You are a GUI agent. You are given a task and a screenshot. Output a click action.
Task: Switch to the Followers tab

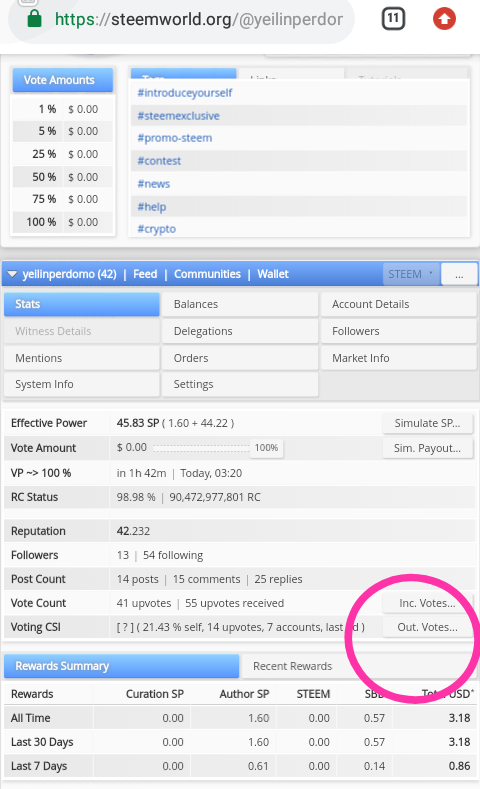pyautogui.click(x=398, y=331)
